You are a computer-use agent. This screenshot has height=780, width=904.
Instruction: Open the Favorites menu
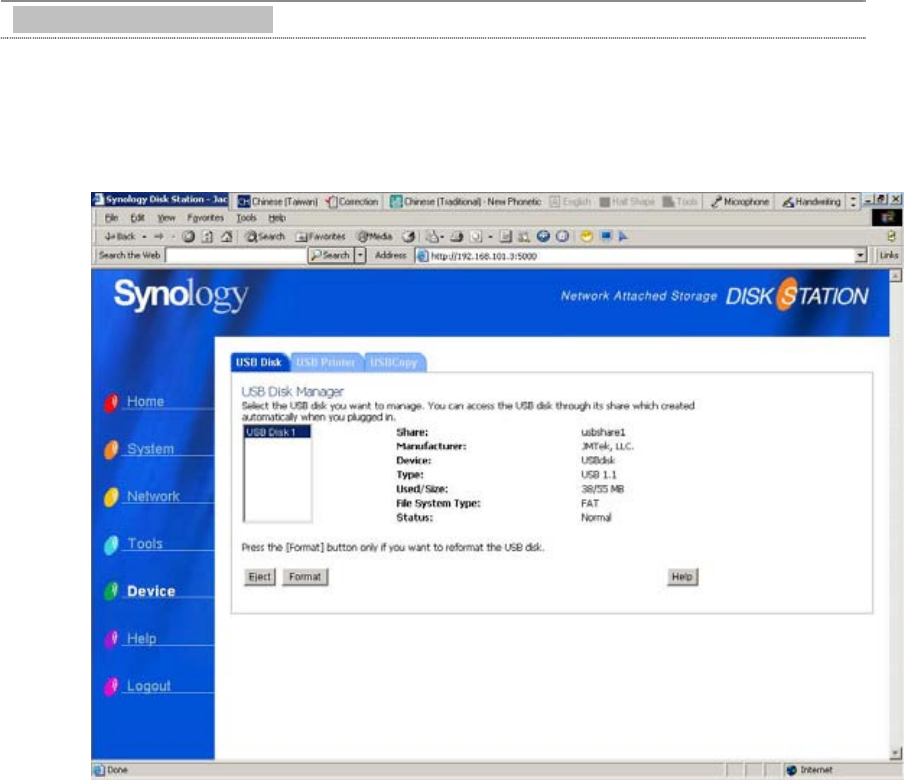coord(205,218)
